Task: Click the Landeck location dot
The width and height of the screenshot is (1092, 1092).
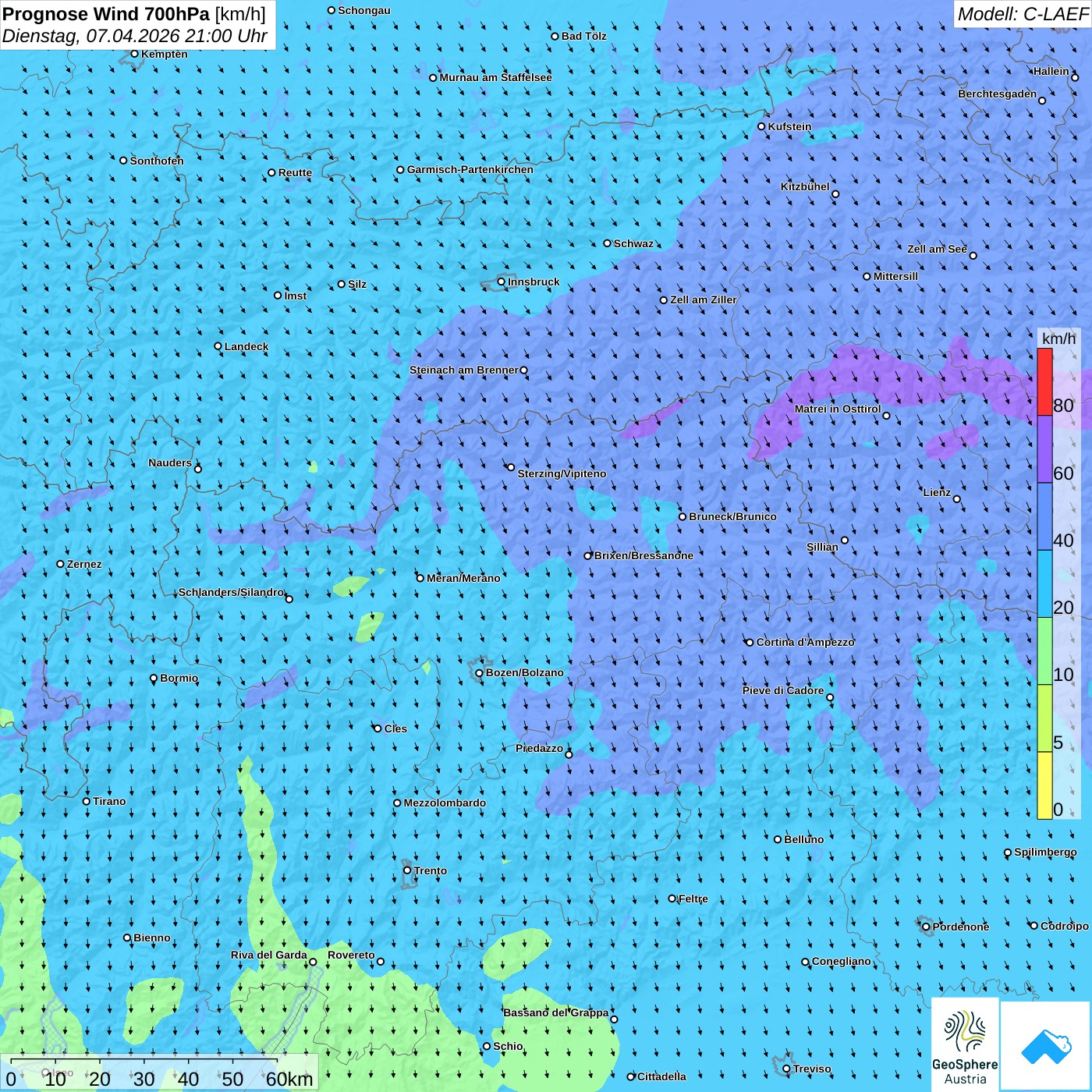Action: [x=218, y=346]
